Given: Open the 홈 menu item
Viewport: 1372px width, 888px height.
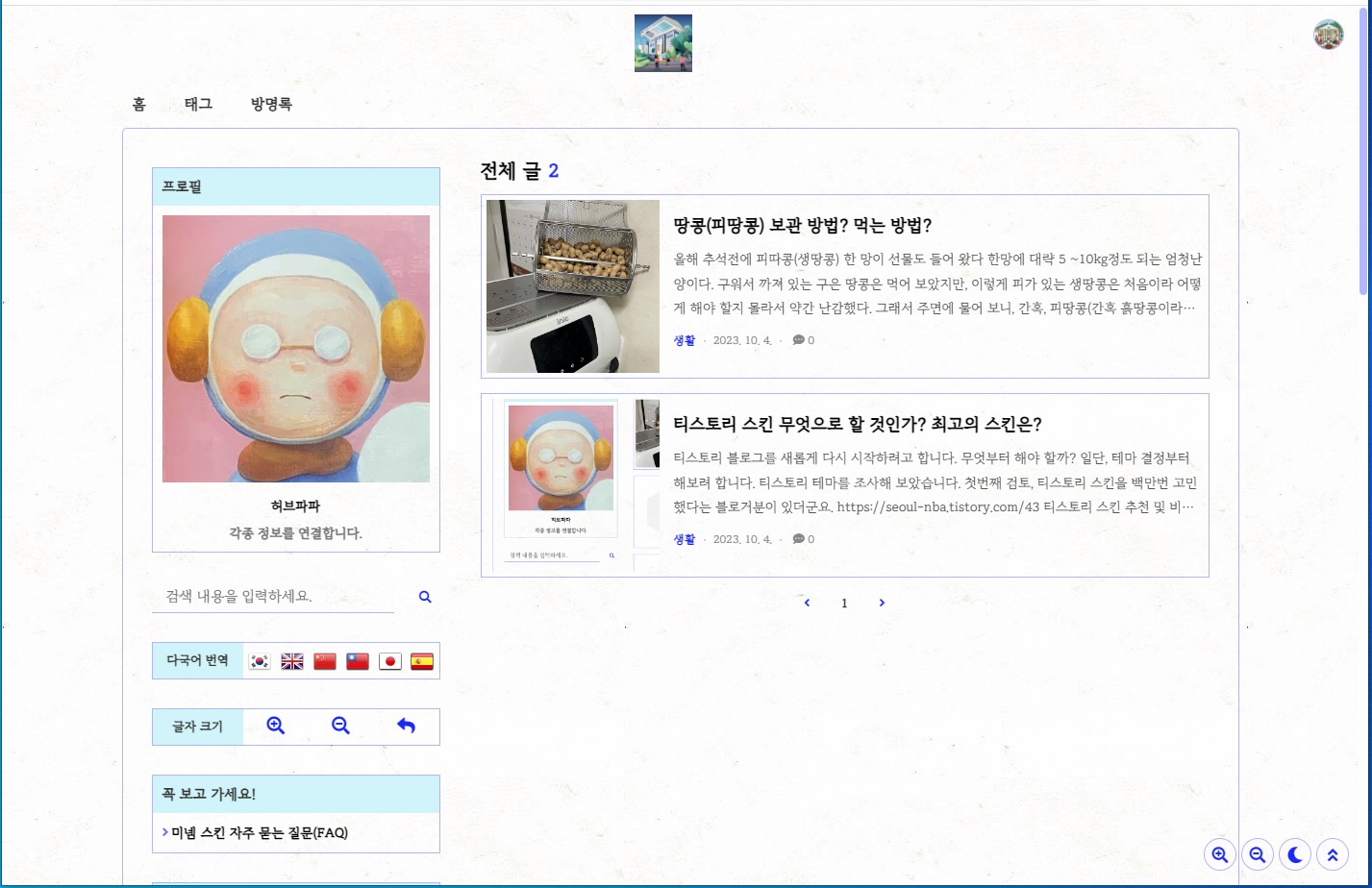Looking at the screenshot, I should pos(139,105).
